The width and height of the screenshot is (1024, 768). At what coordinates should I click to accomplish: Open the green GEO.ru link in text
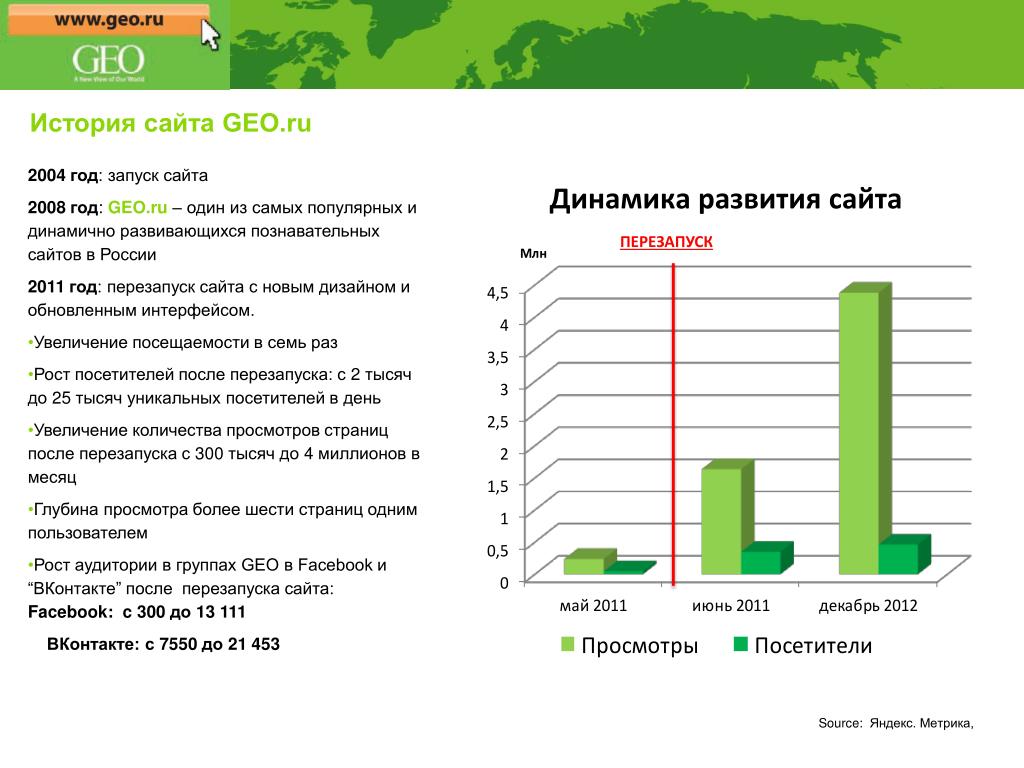137,208
